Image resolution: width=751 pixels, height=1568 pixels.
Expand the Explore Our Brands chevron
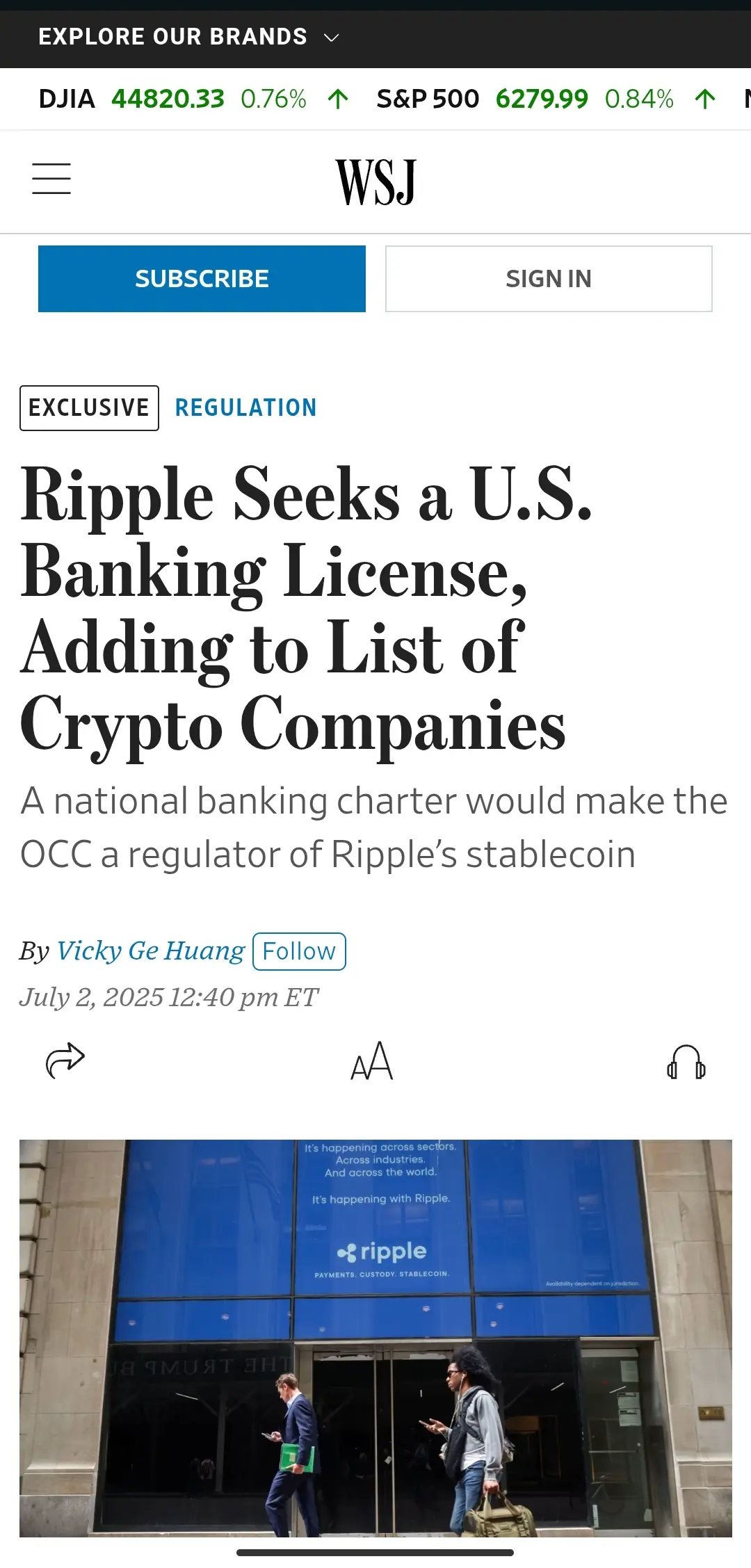coord(332,38)
